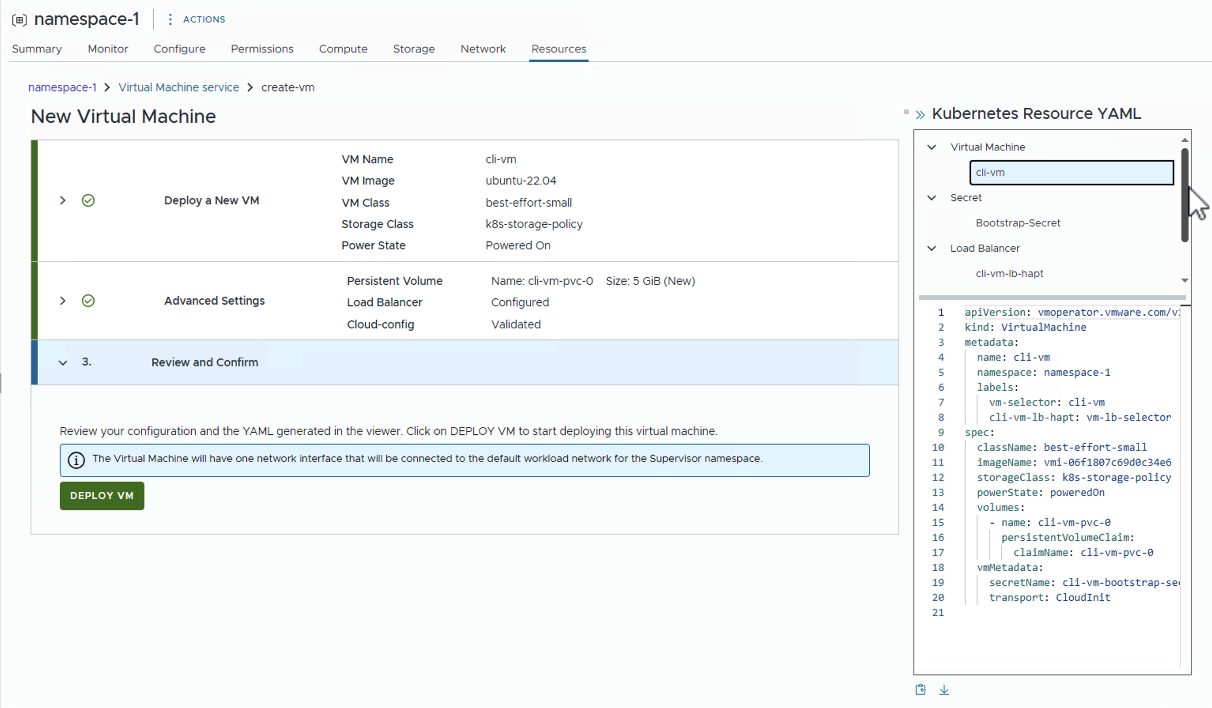Click the Deploy a New VM step title
1212x708 pixels.
(212, 200)
